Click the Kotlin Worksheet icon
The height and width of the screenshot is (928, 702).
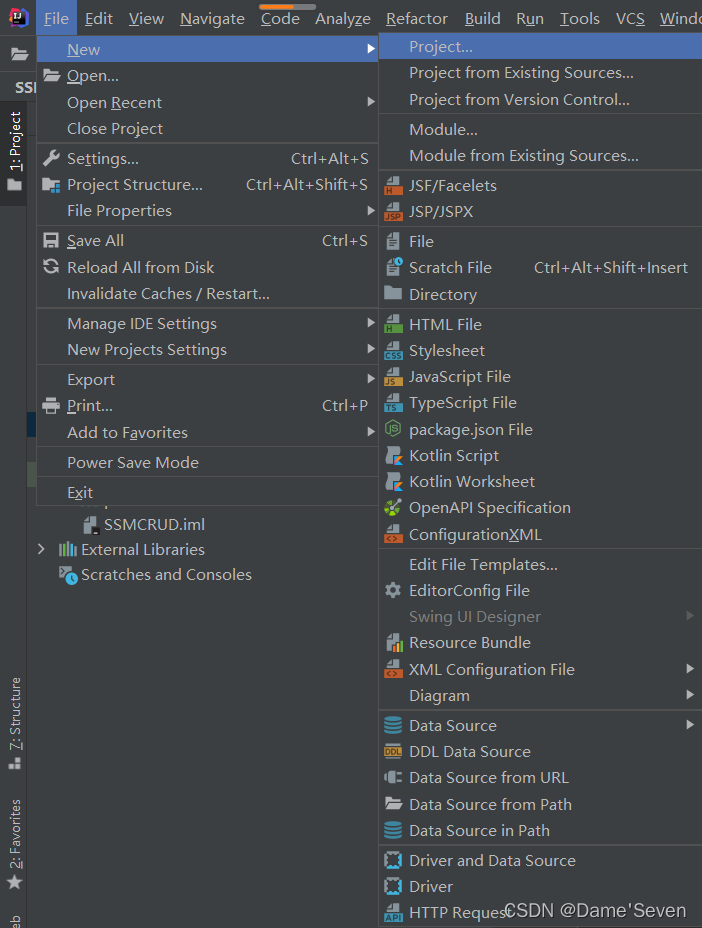394,481
